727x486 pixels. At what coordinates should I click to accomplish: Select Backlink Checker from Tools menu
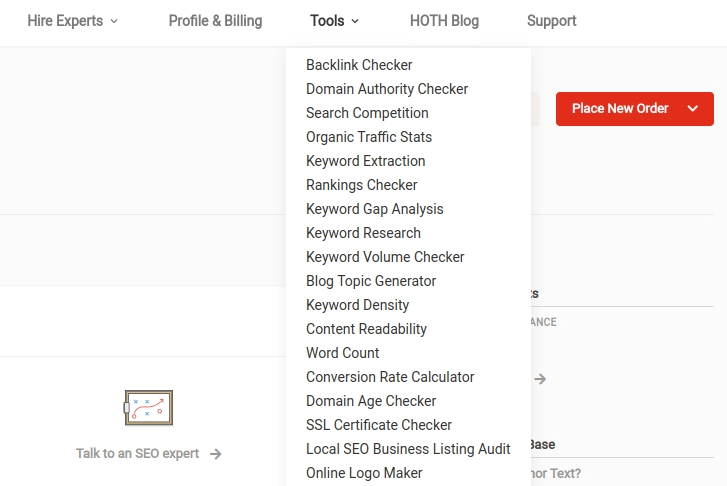tap(359, 65)
